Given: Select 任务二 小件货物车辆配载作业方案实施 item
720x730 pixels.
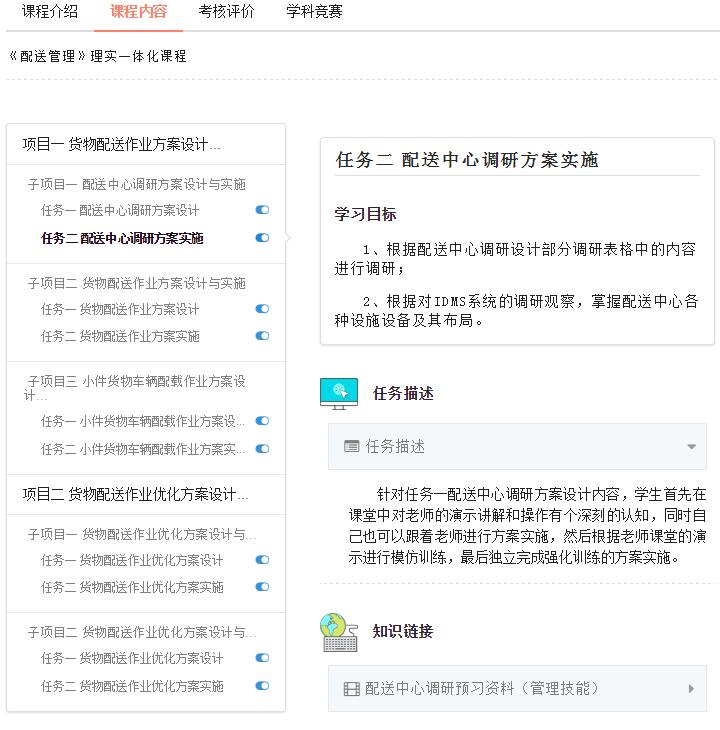Looking at the screenshot, I should pos(142,449).
